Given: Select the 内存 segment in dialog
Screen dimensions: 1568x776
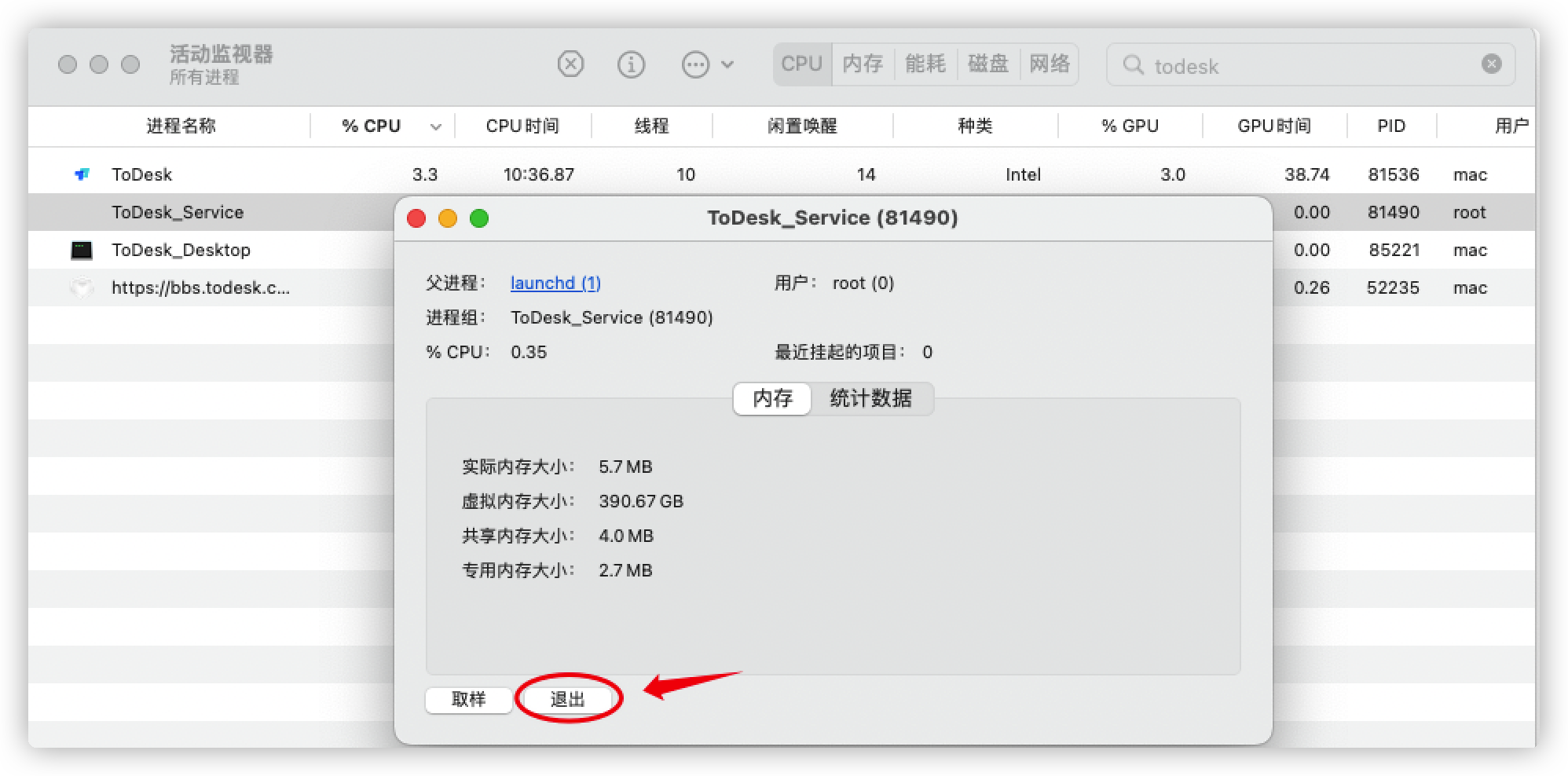Looking at the screenshot, I should [772, 399].
